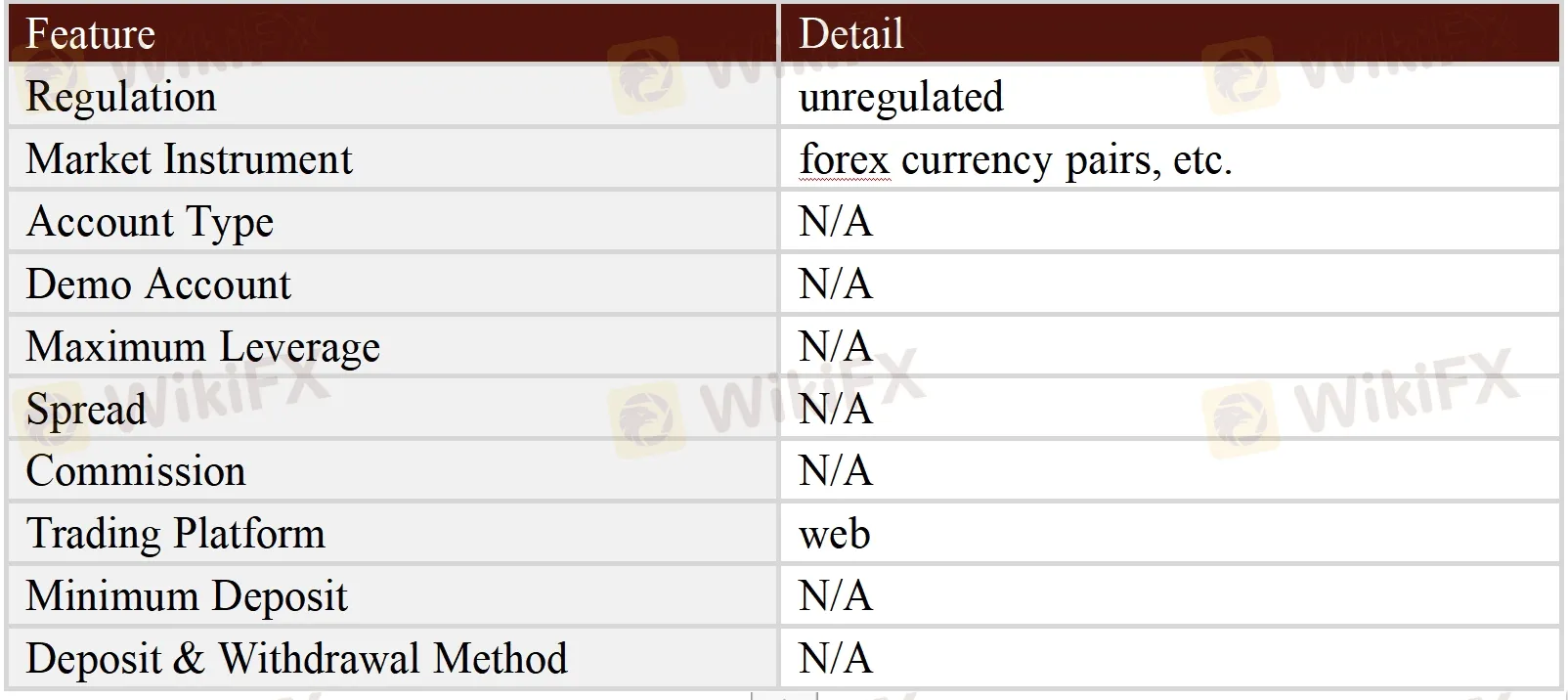1568x700 pixels.
Task: Select the Commission row label
Action: click(x=136, y=471)
